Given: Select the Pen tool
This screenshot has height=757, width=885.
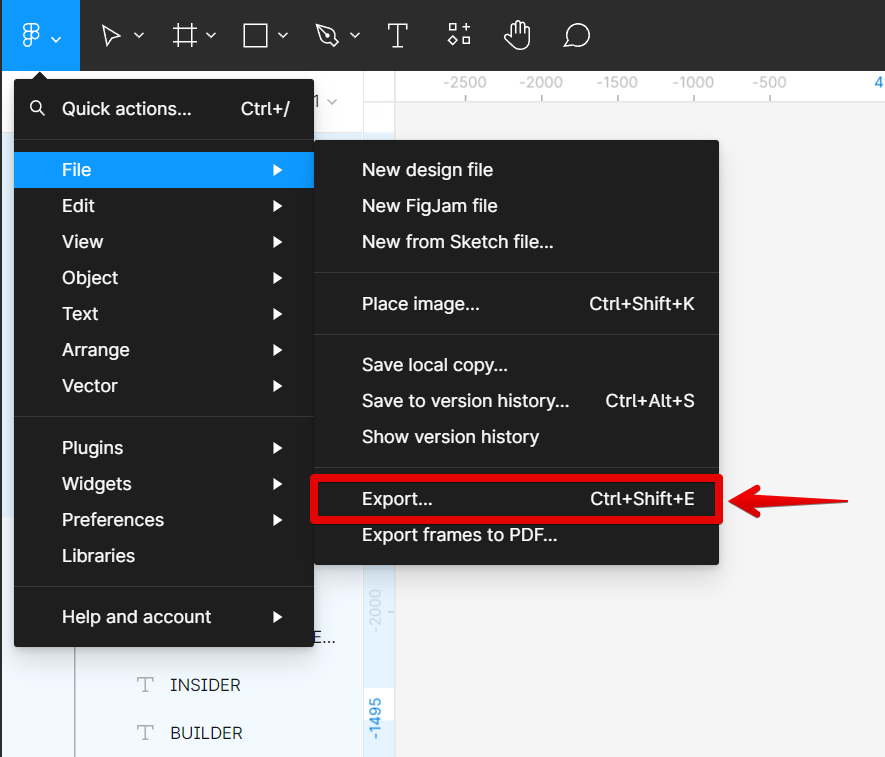Looking at the screenshot, I should click(x=326, y=34).
